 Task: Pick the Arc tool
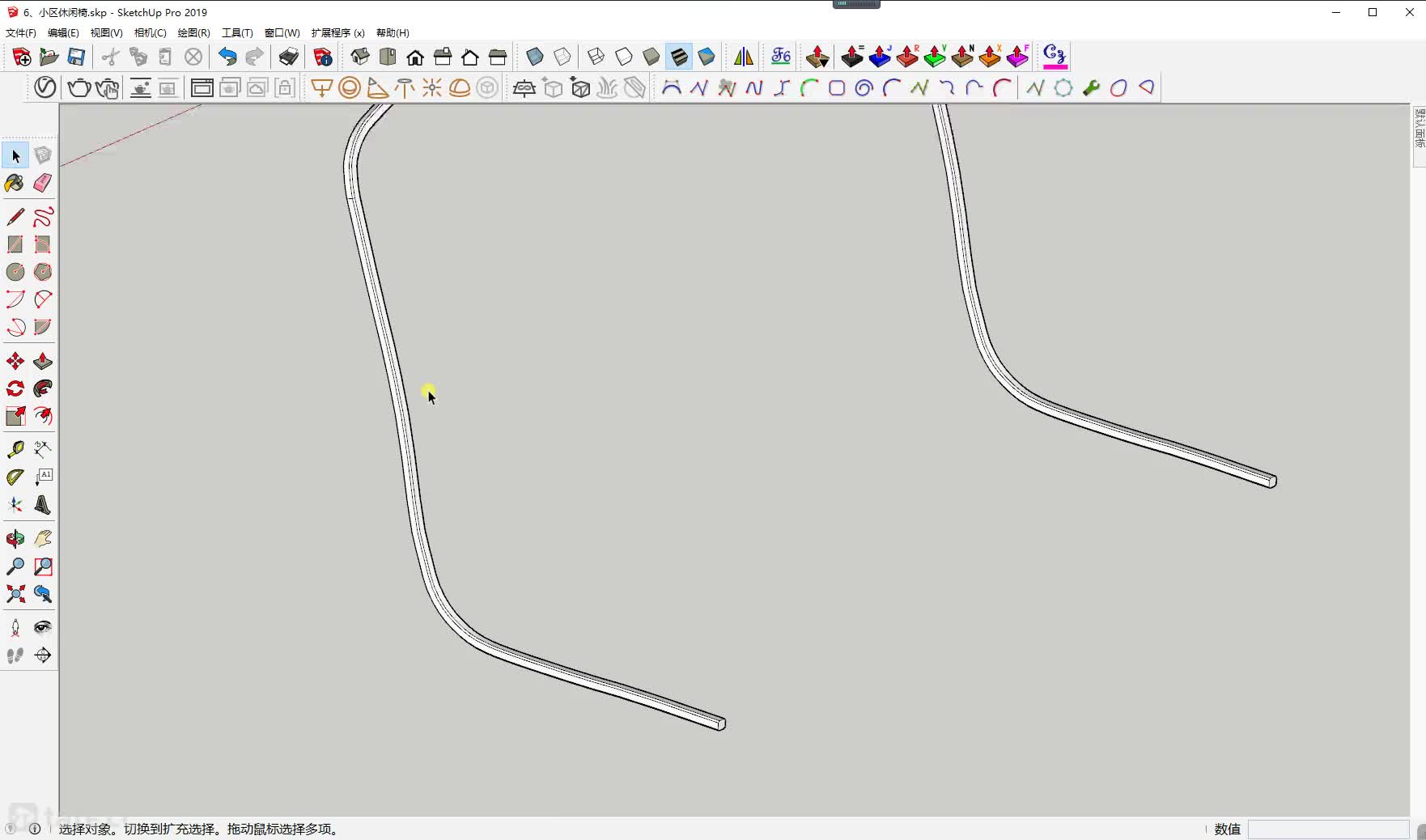(x=15, y=299)
